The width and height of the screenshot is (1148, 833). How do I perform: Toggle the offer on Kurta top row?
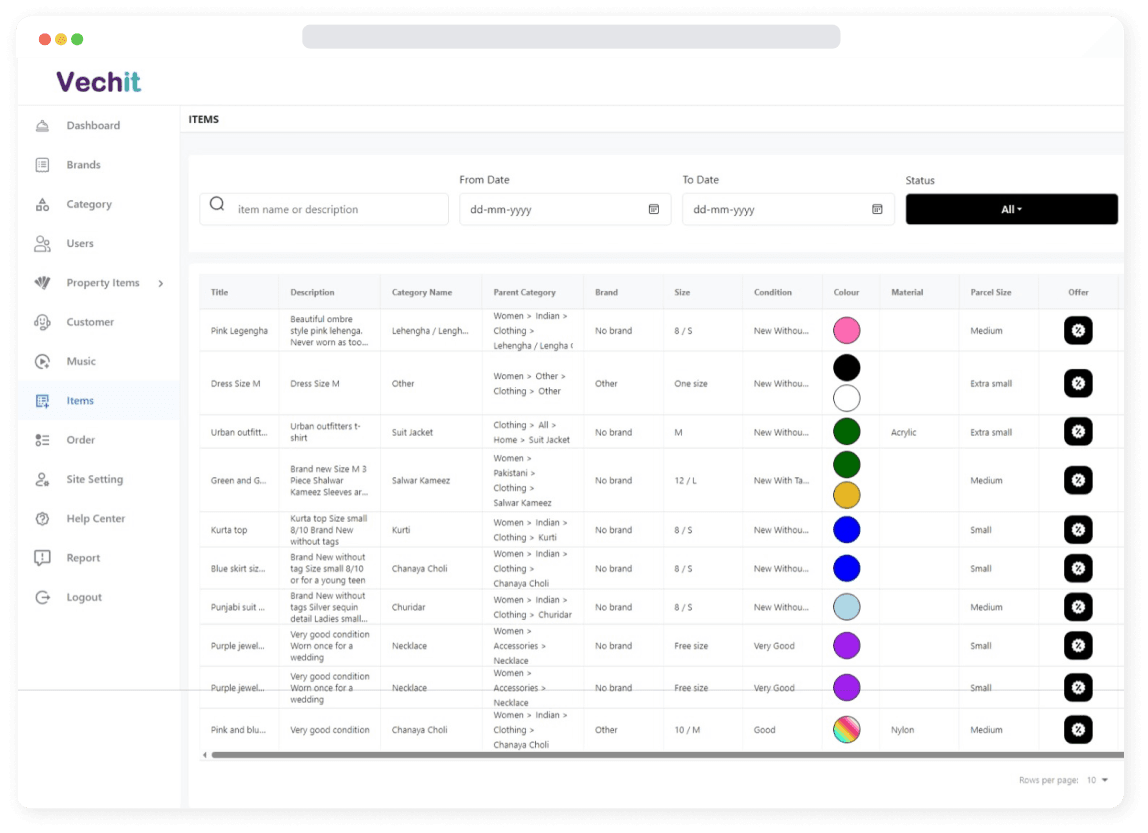coord(1078,529)
